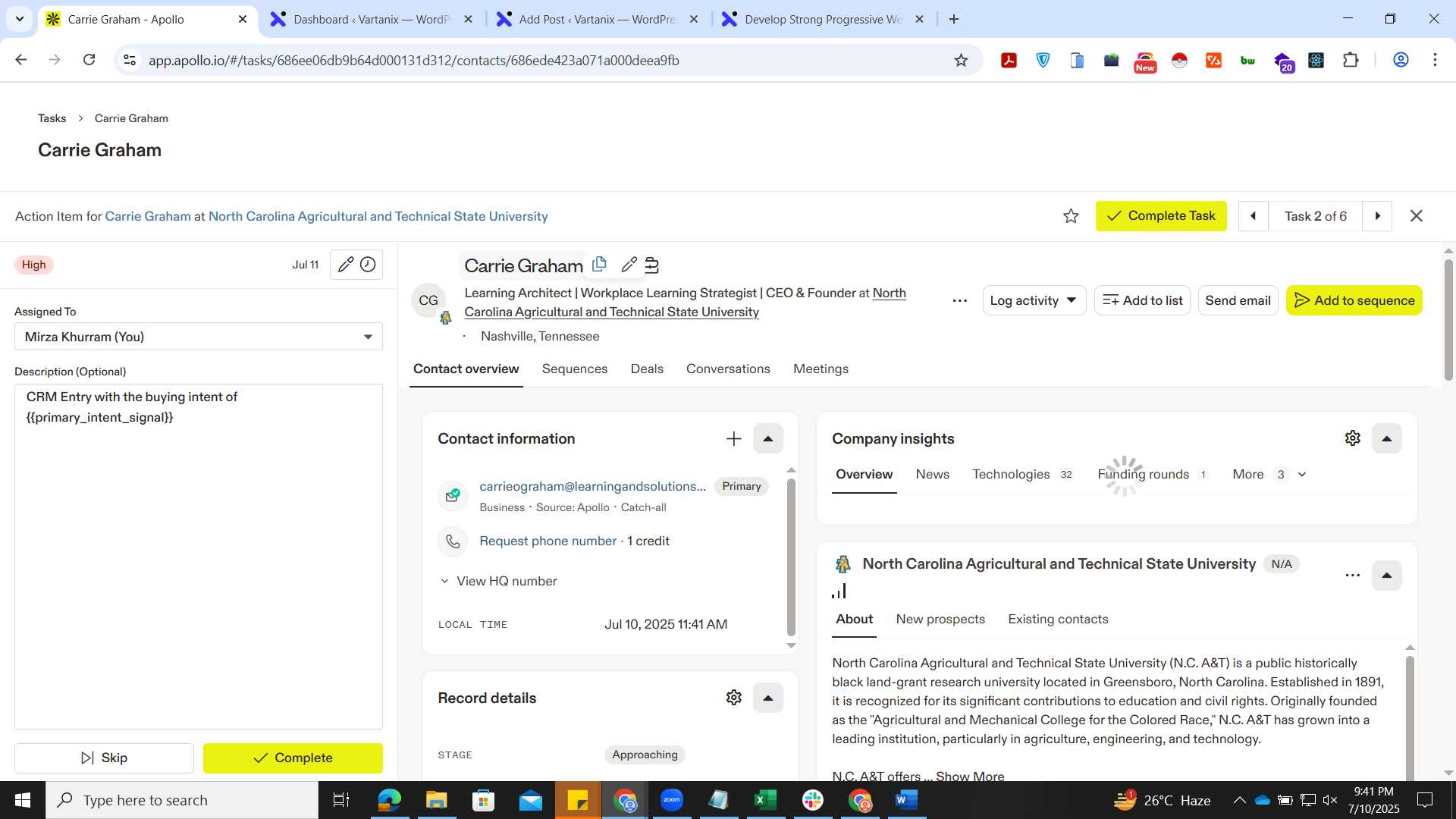Open the Funding rounds tab
This screenshot has height=819, width=1456.
(1153, 474)
